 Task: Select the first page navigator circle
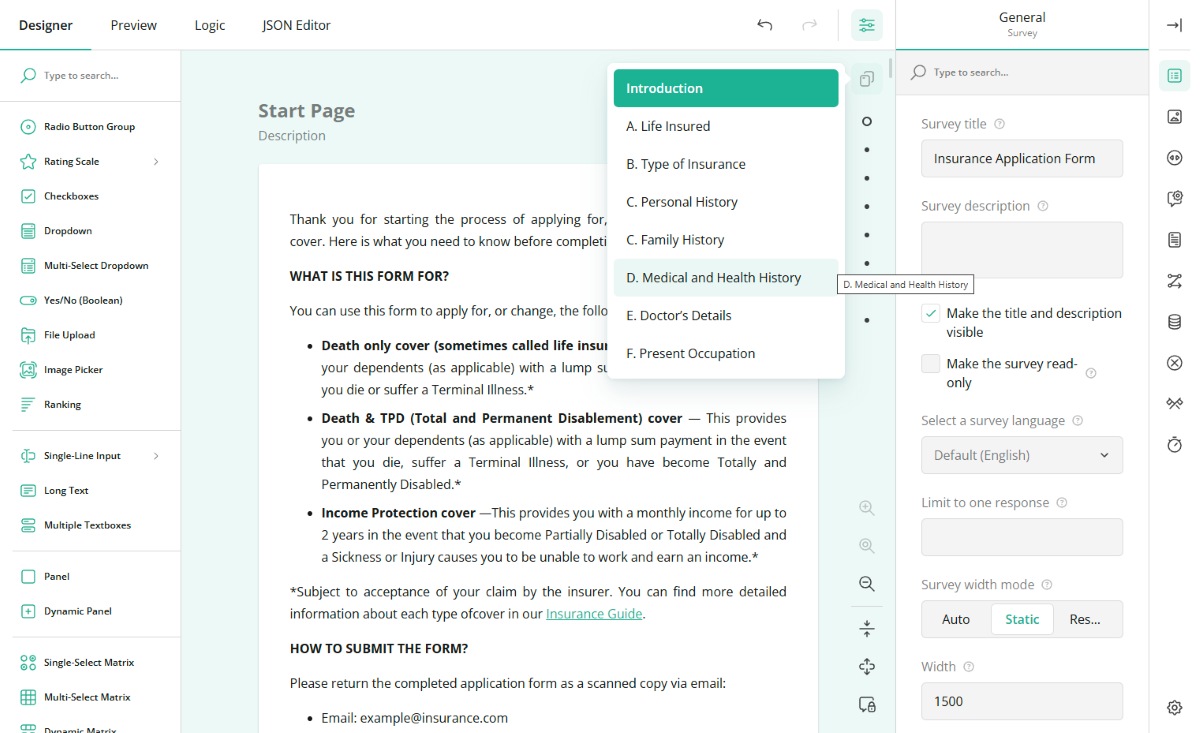tap(867, 121)
